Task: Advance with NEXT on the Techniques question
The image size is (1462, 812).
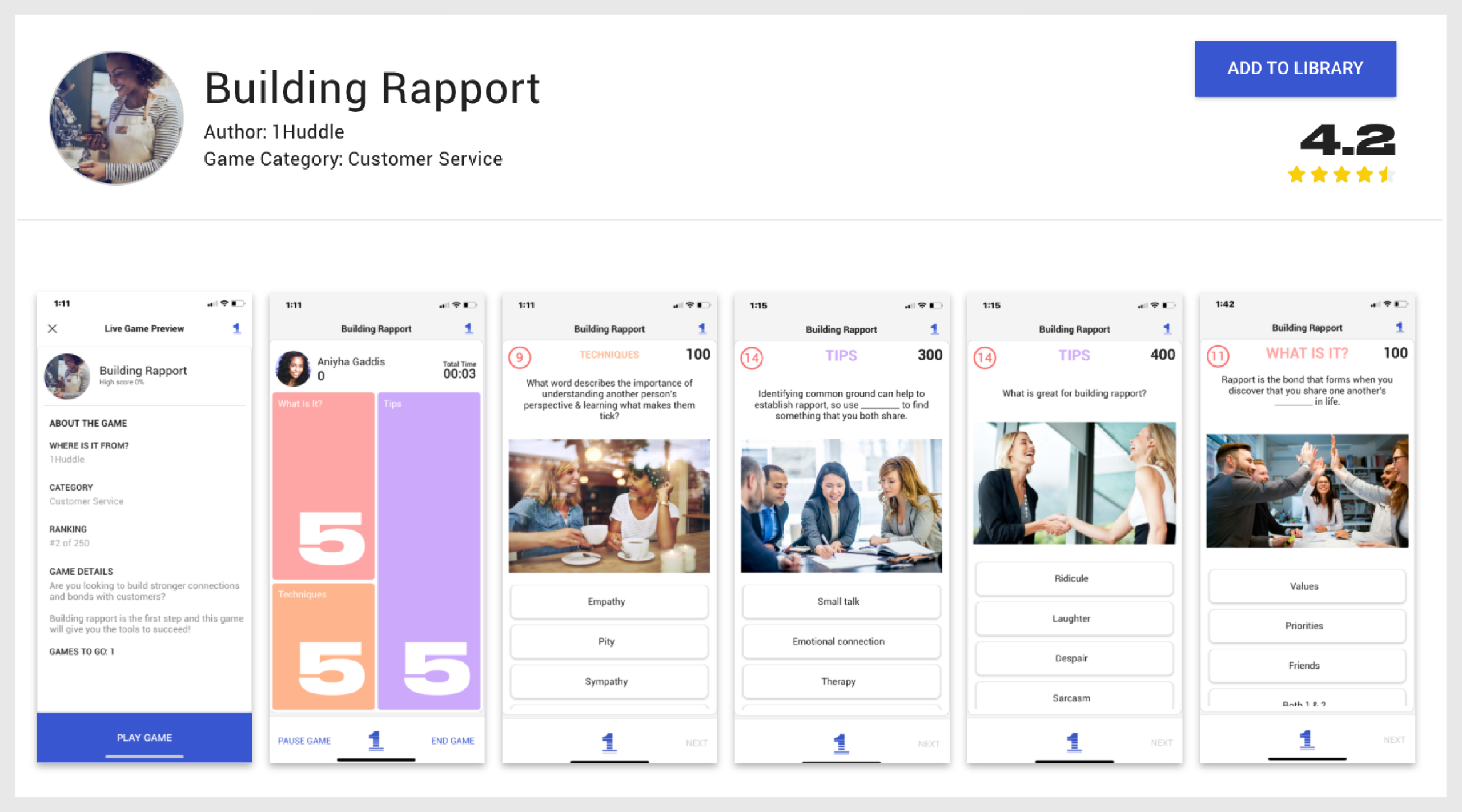Action: coord(697,743)
